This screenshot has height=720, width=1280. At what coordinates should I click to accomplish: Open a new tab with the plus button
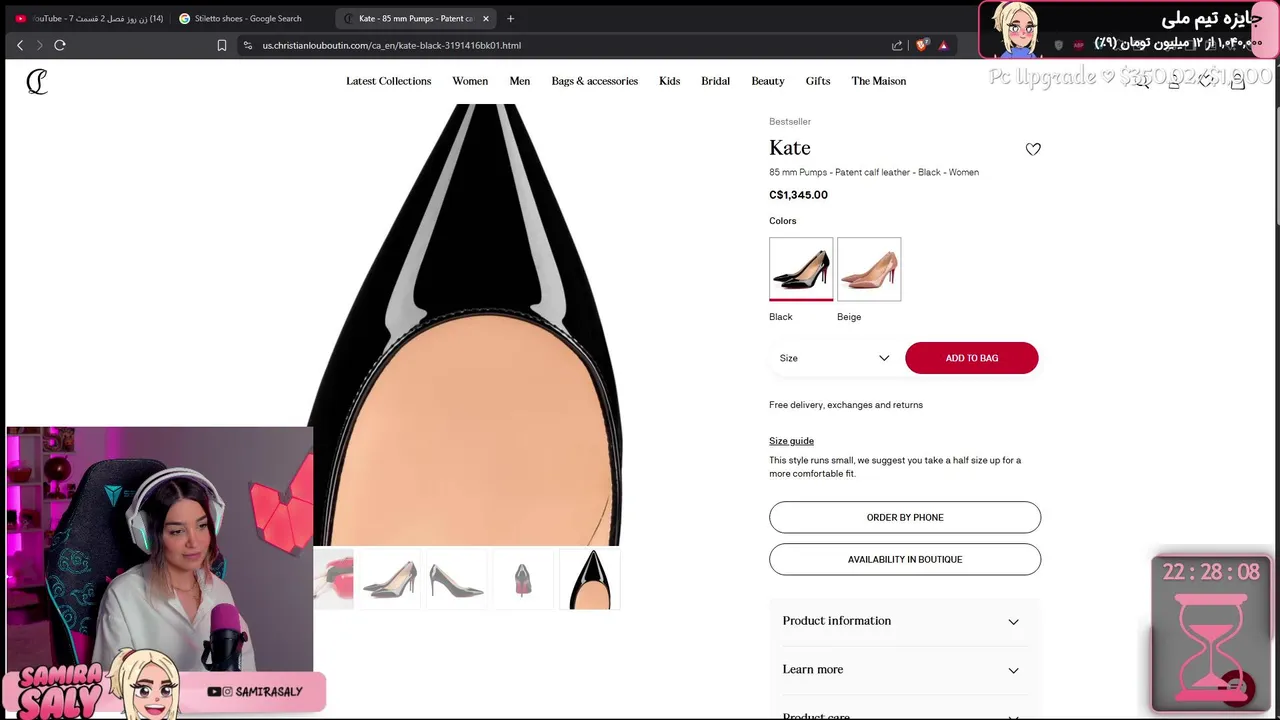[510, 18]
